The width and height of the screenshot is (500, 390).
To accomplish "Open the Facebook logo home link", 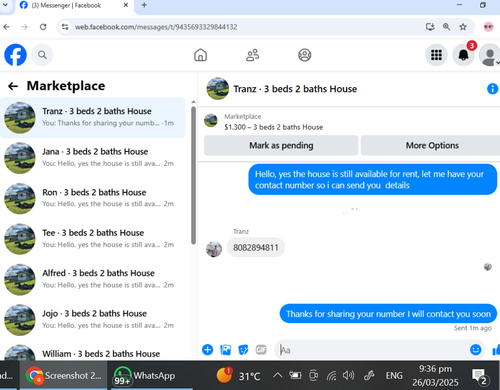I will [x=15, y=55].
